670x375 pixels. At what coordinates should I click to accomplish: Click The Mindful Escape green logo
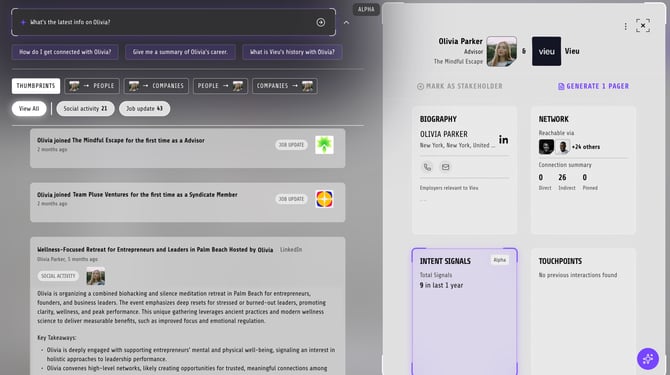pos(324,145)
